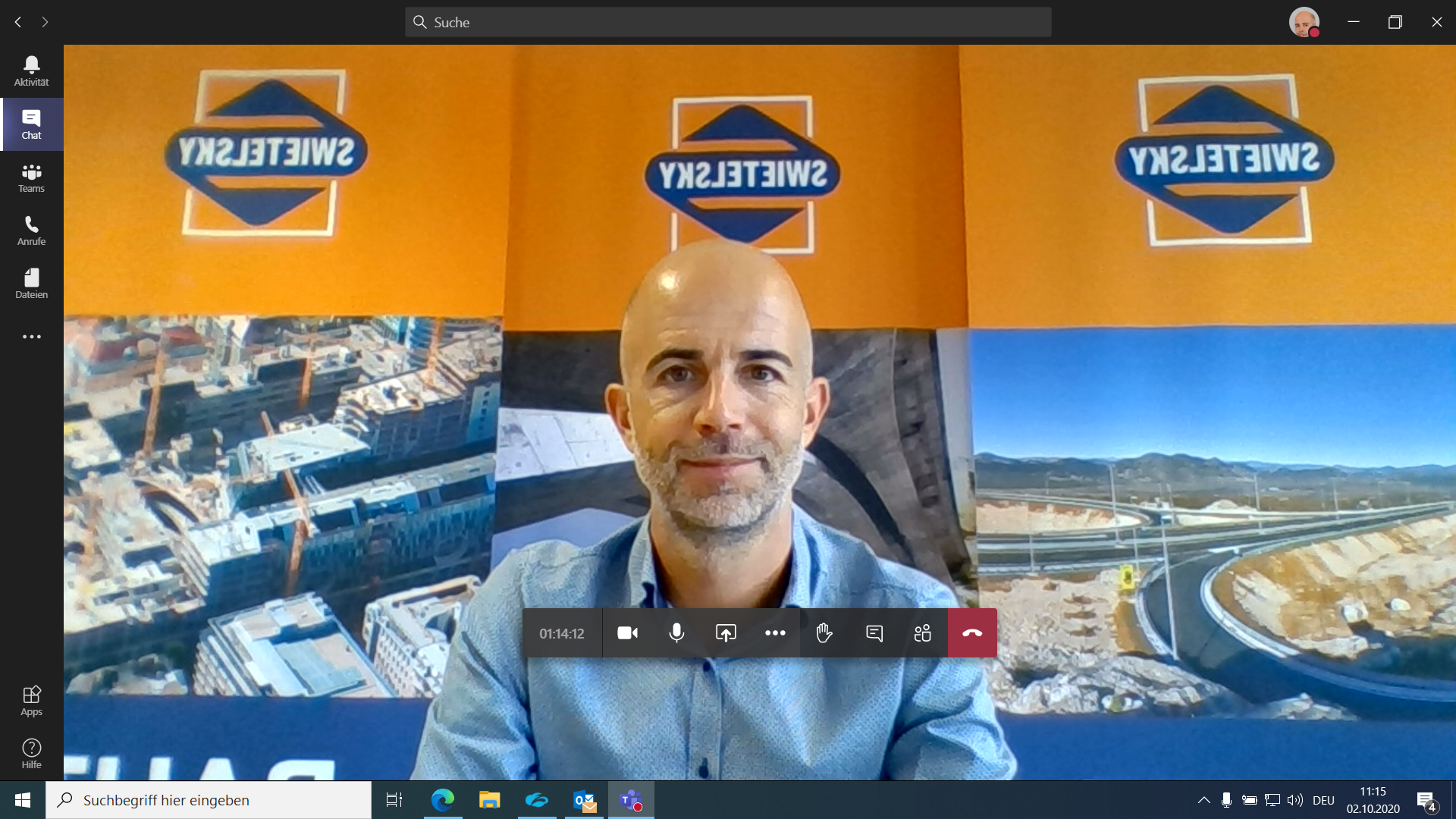
Task: Click the network icon in system tray
Action: tap(1272, 800)
